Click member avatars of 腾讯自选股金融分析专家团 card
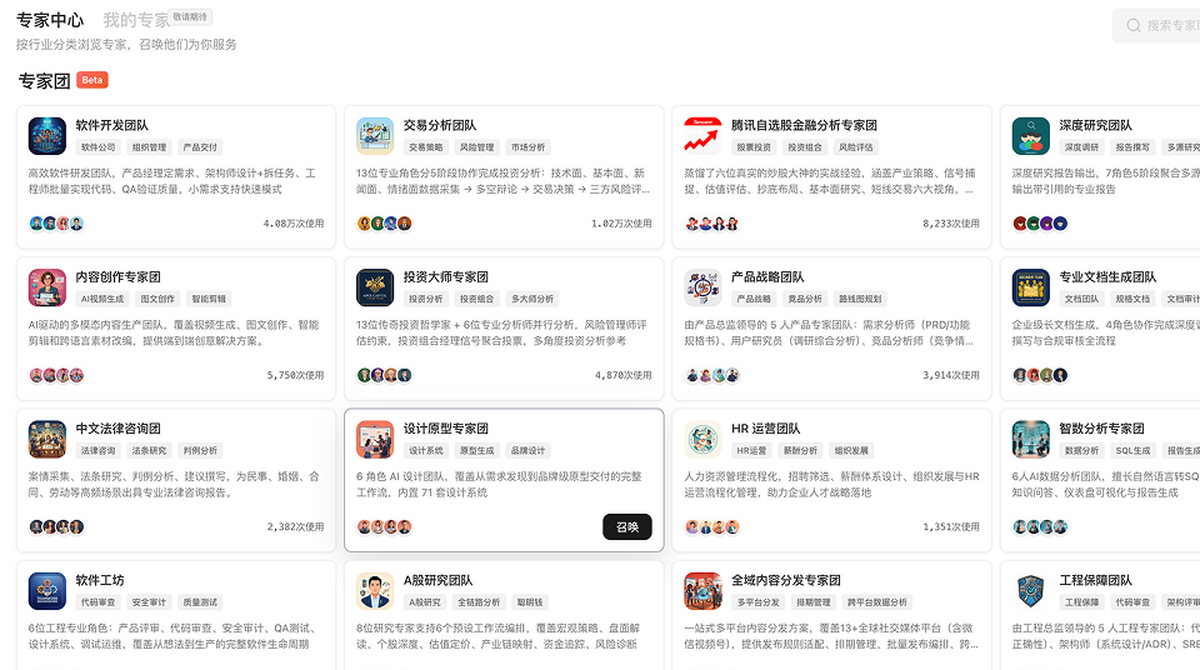Viewport: 1200px width, 670px height. [712, 223]
